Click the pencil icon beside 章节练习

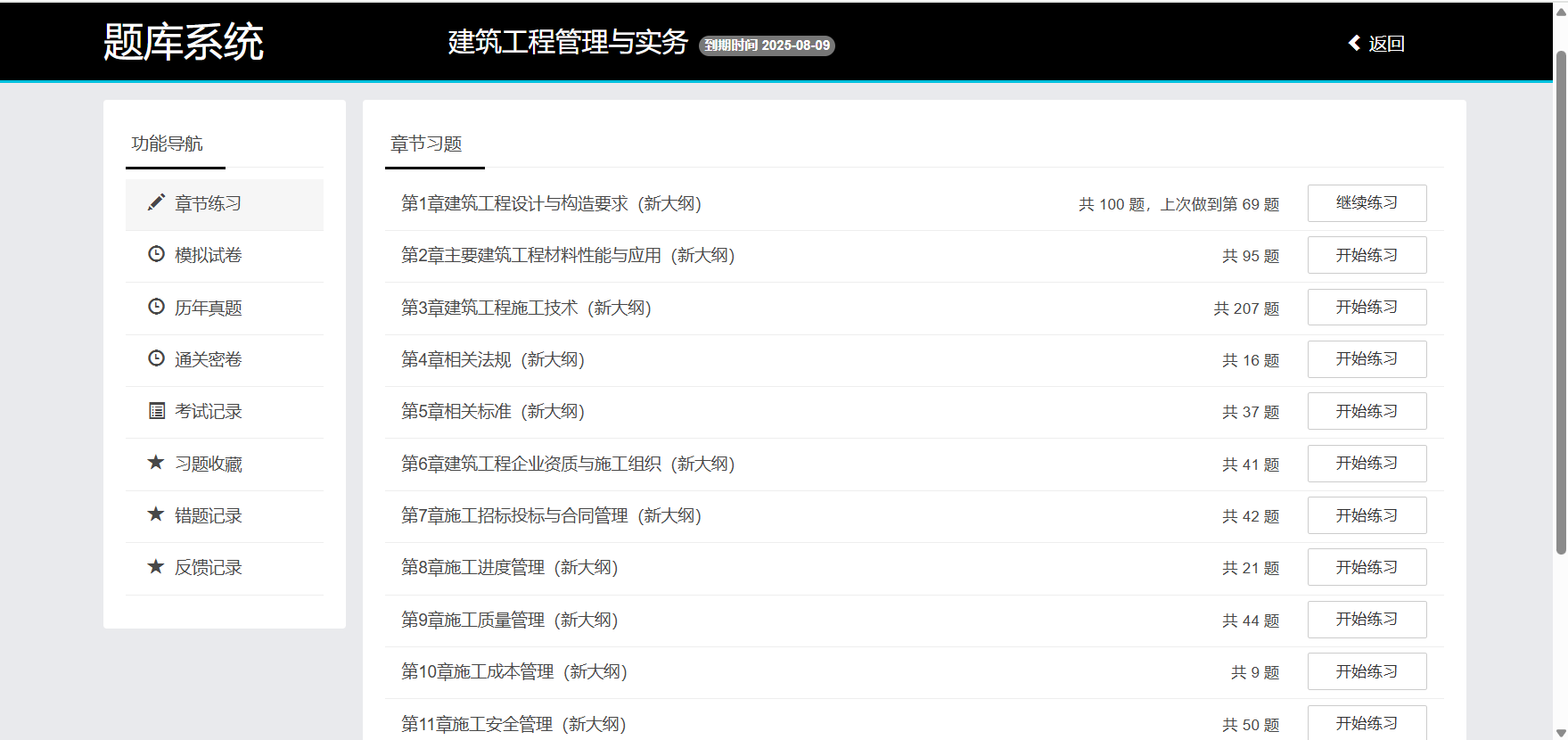tap(156, 202)
